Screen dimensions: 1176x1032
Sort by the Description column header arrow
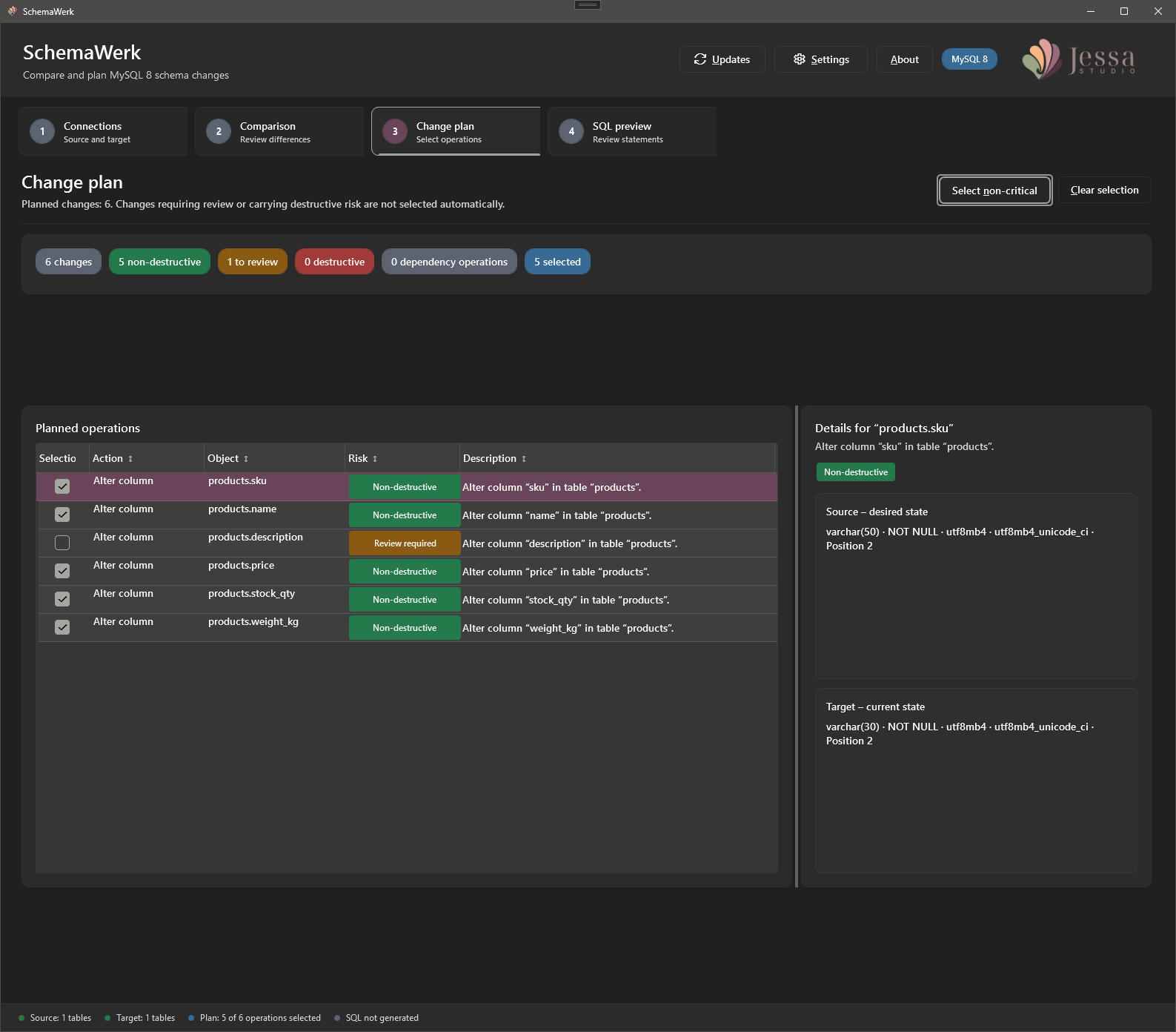tap(524, 459)
